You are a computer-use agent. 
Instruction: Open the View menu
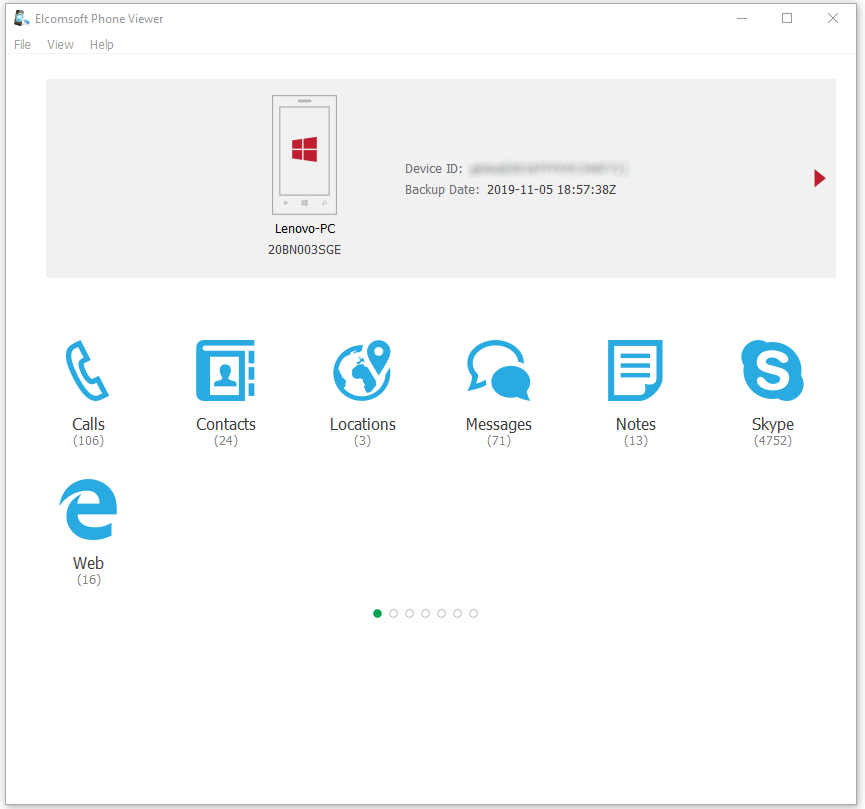pyautogui.click(x=60, y=44)
